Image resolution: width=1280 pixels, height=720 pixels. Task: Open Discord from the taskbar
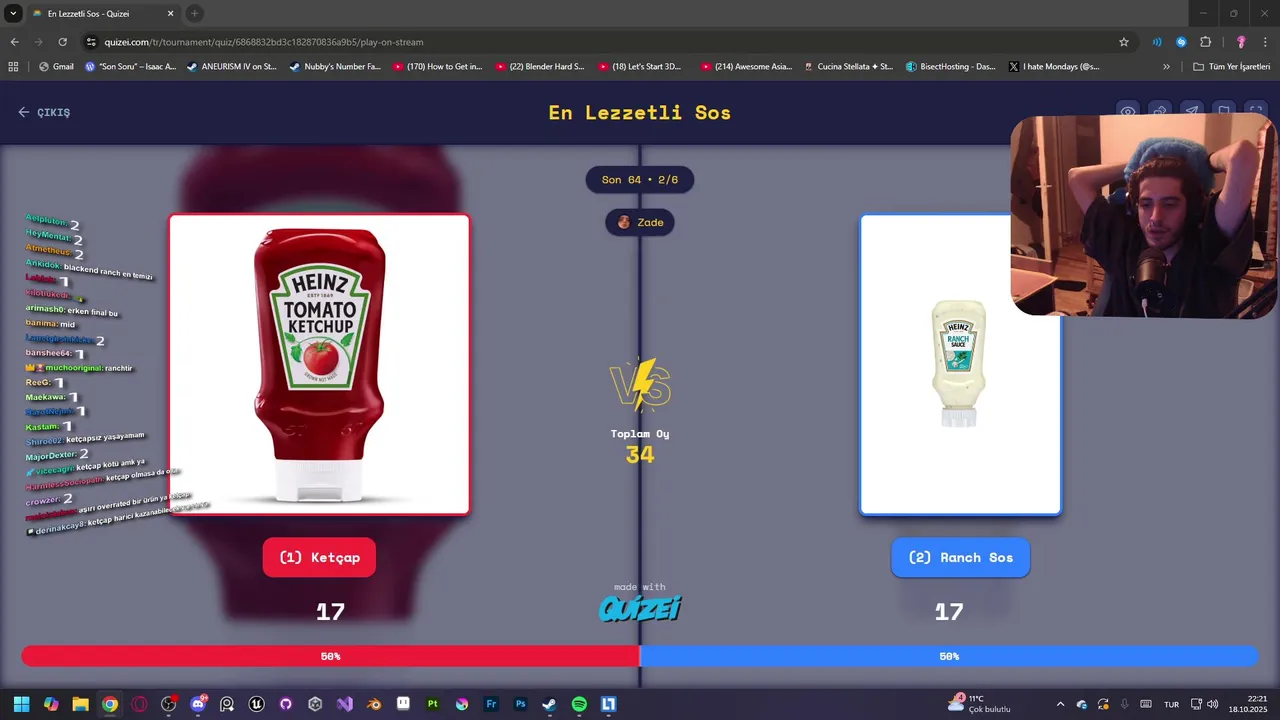click(x=198, y=704)
